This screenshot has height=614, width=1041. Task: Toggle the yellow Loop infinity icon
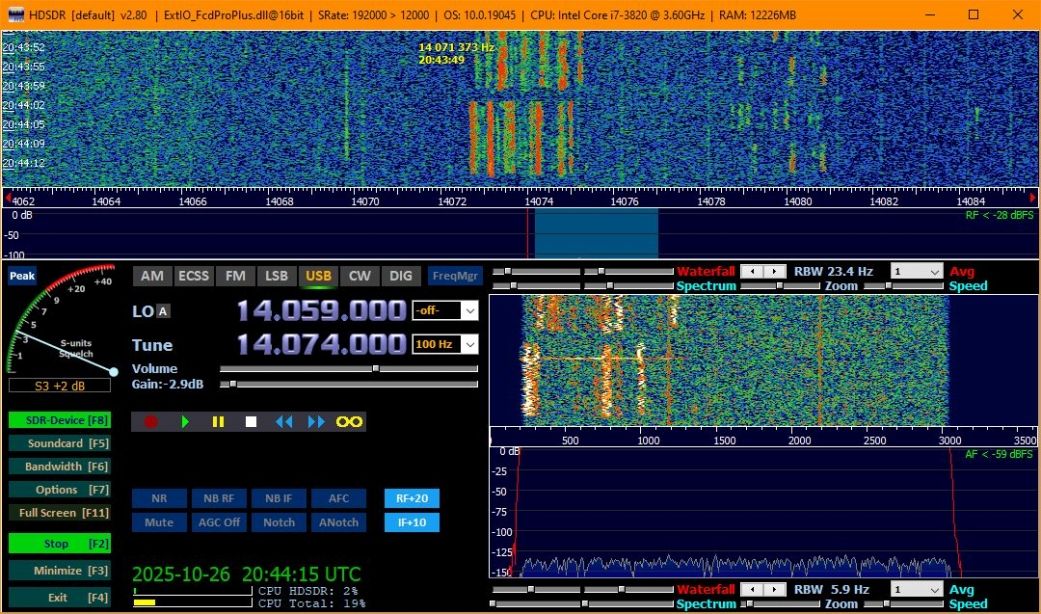click(x=349, y=422)
